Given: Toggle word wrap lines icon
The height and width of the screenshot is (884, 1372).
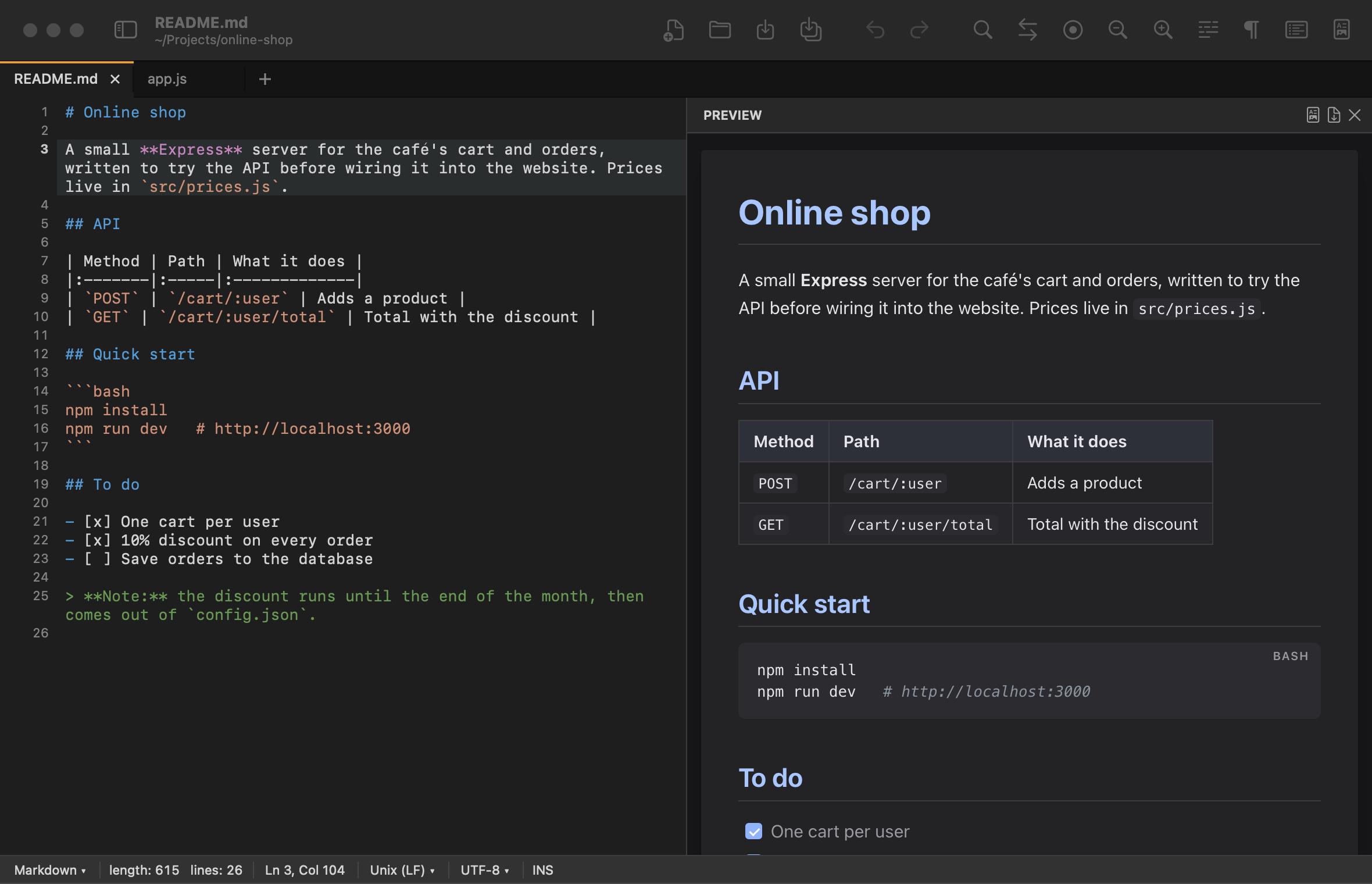Looking at the screenshot, I should tap(1208, 30).
